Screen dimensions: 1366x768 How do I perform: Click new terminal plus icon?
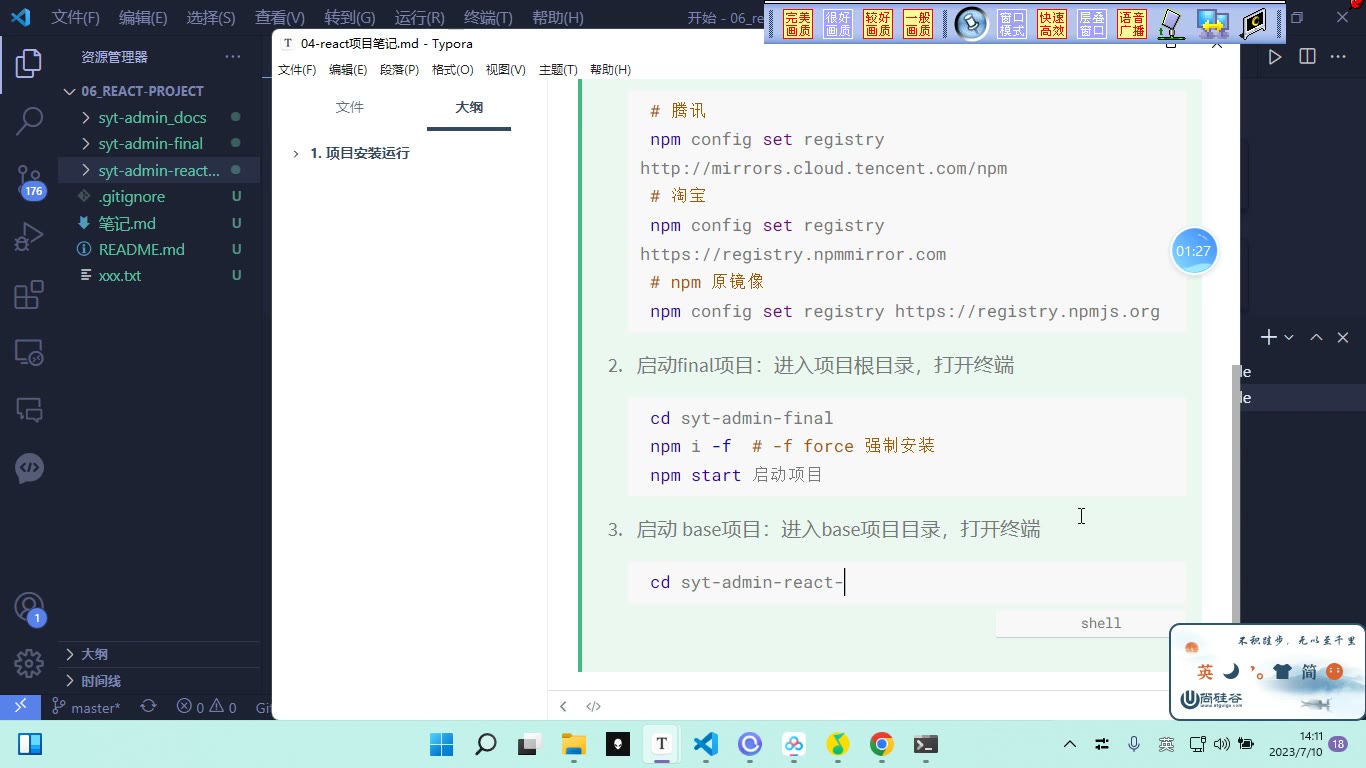pyautogui.click(x=1269, y=338)
